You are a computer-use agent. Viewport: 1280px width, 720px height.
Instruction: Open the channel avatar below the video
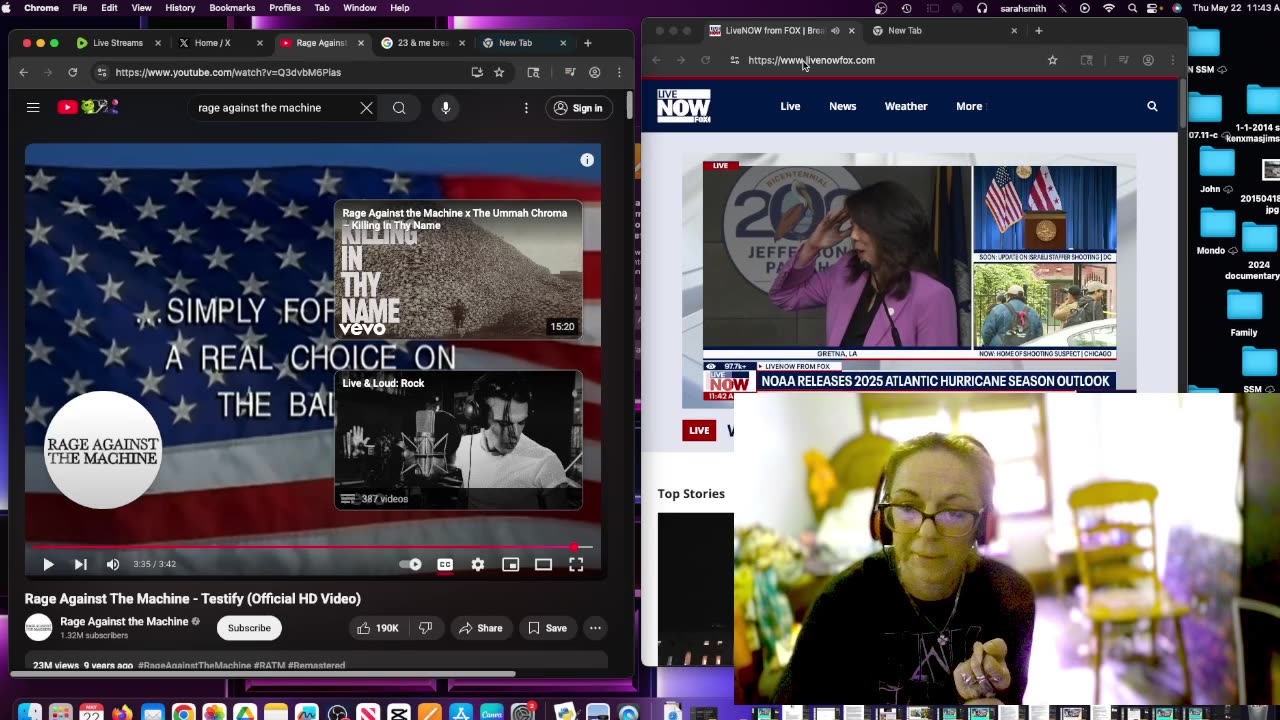pyautogui.click(x=39, y=627)
